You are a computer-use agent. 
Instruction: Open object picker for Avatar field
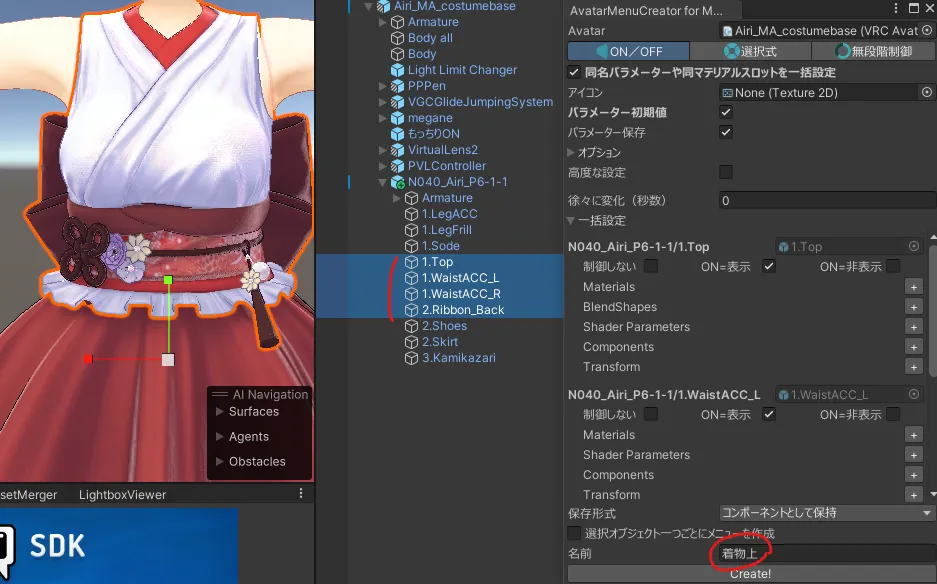[927, 31]
